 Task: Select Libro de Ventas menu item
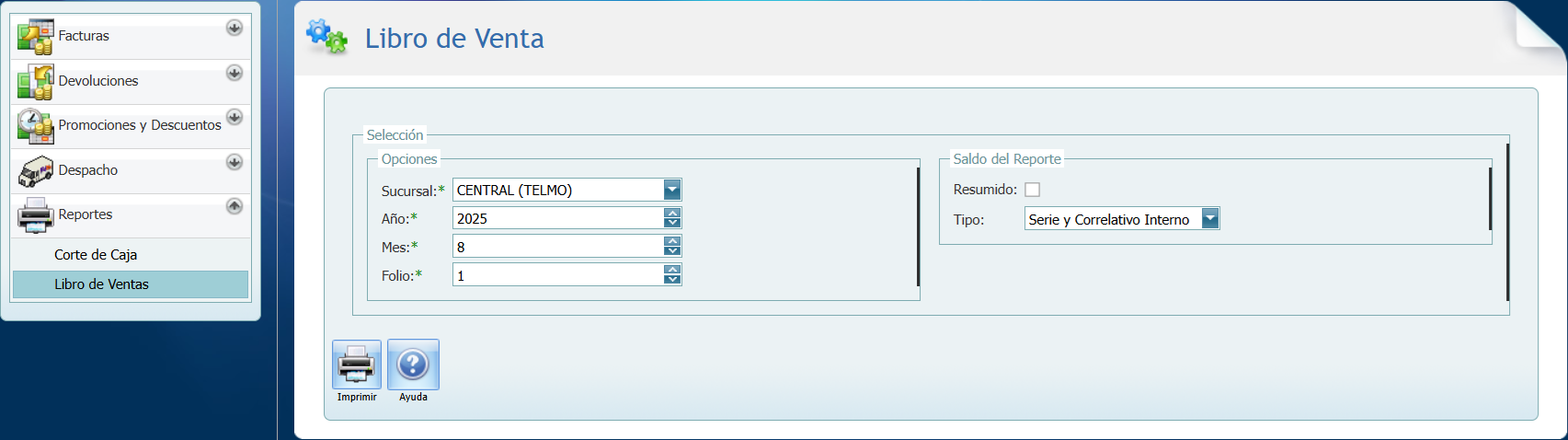click(x=101, y=284)
